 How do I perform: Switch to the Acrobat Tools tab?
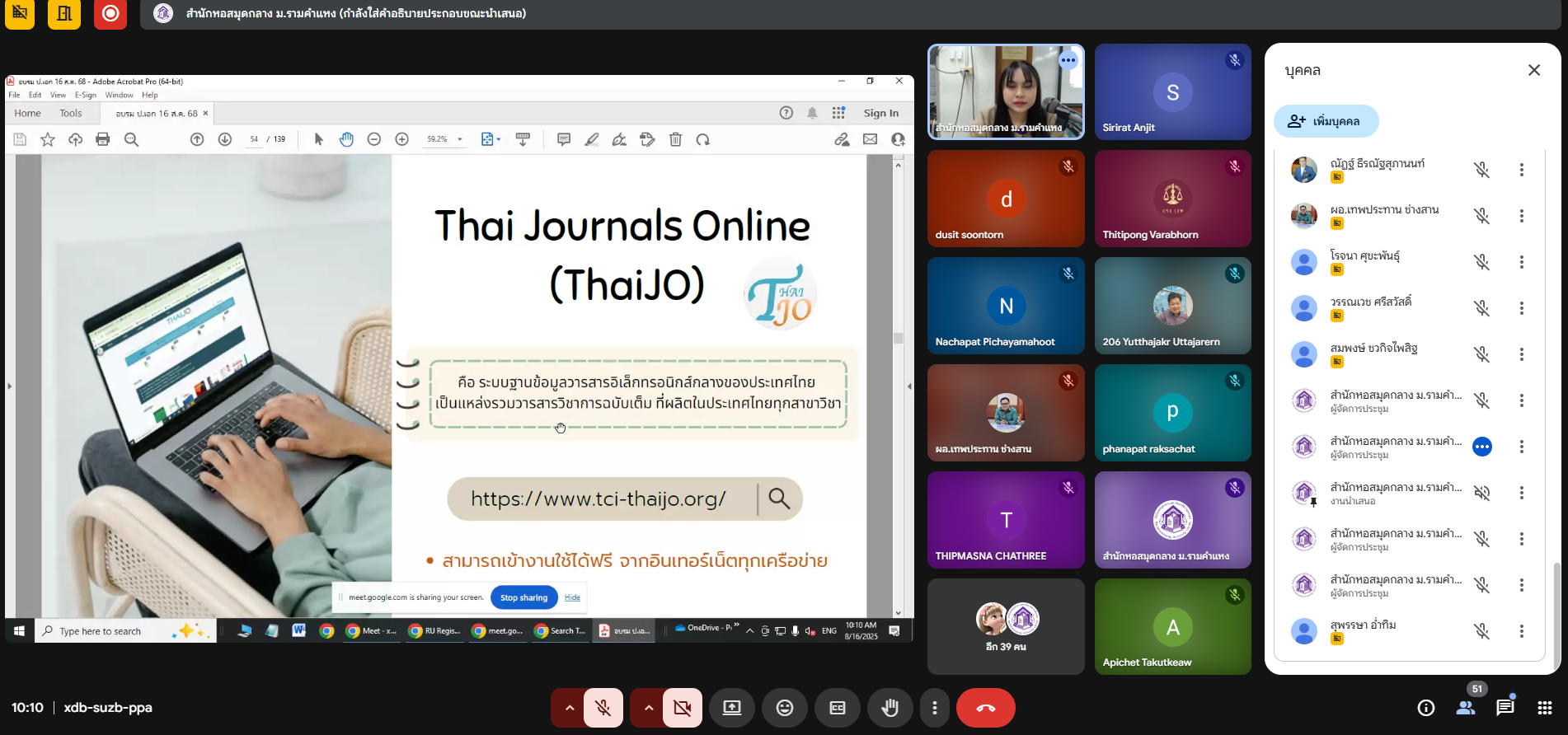(71, 113)
